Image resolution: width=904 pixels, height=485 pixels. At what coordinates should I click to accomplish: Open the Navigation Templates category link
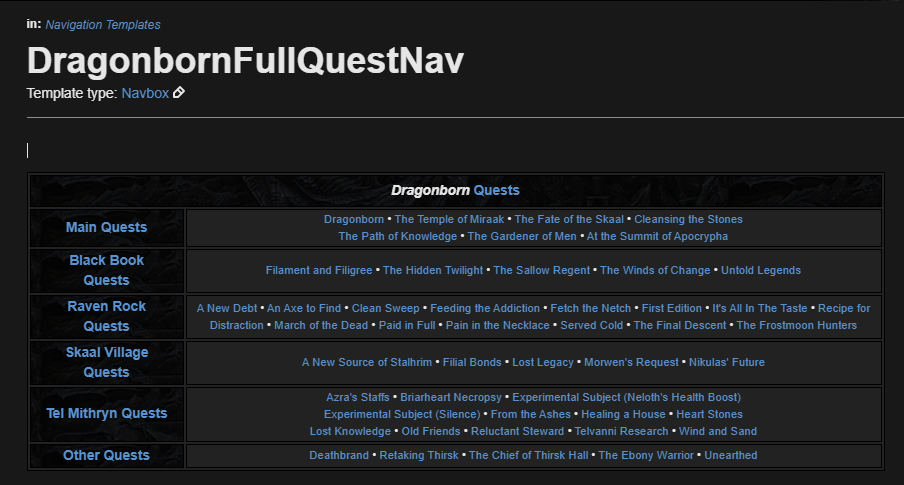coord(103,25)
